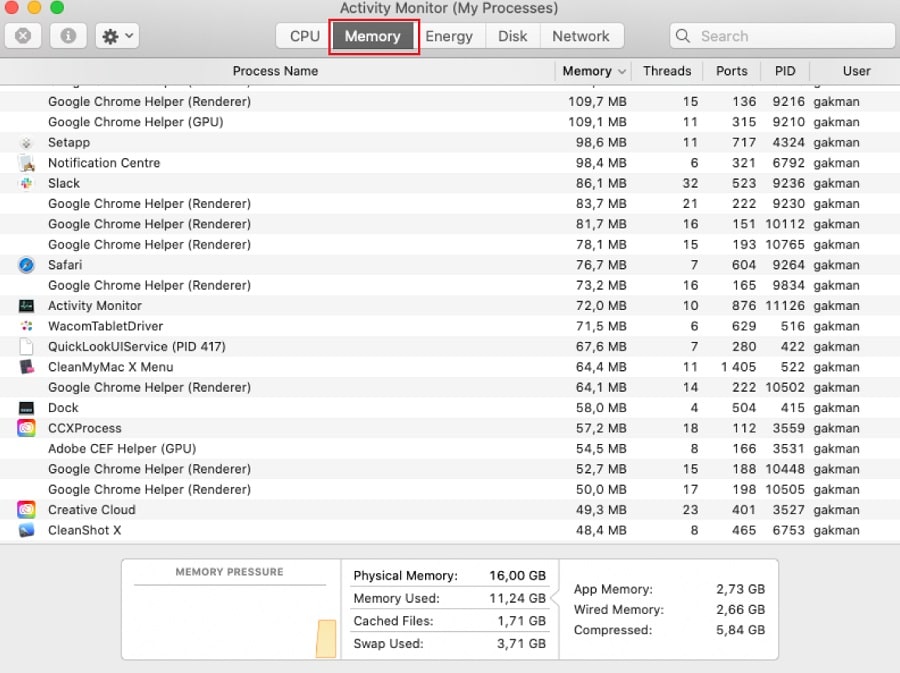Click the Slack app icon
This screenshot has height=673, width=900.
26,184
